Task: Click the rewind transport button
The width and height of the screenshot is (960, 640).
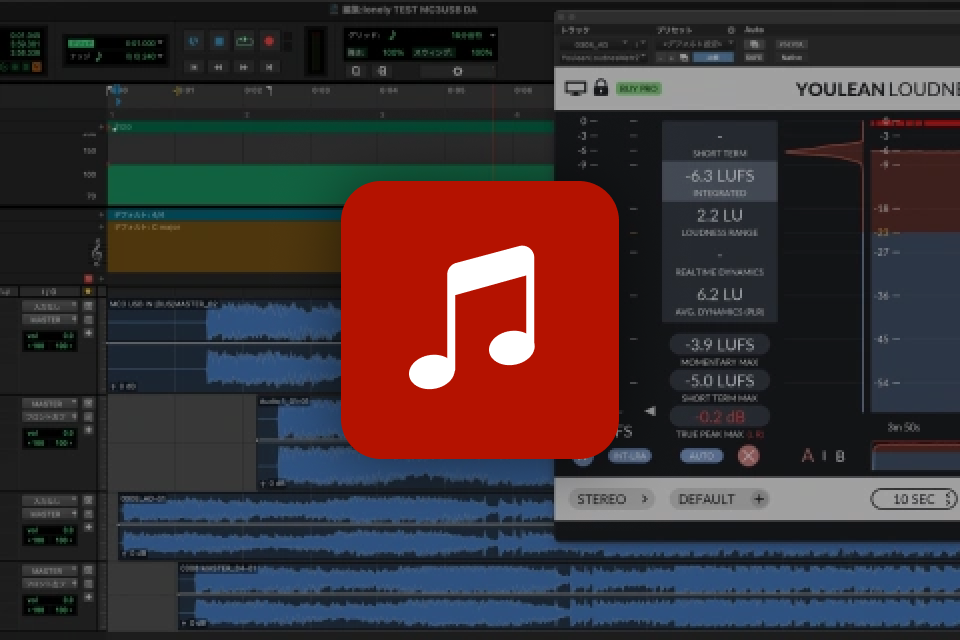Action: coord(219,67)
